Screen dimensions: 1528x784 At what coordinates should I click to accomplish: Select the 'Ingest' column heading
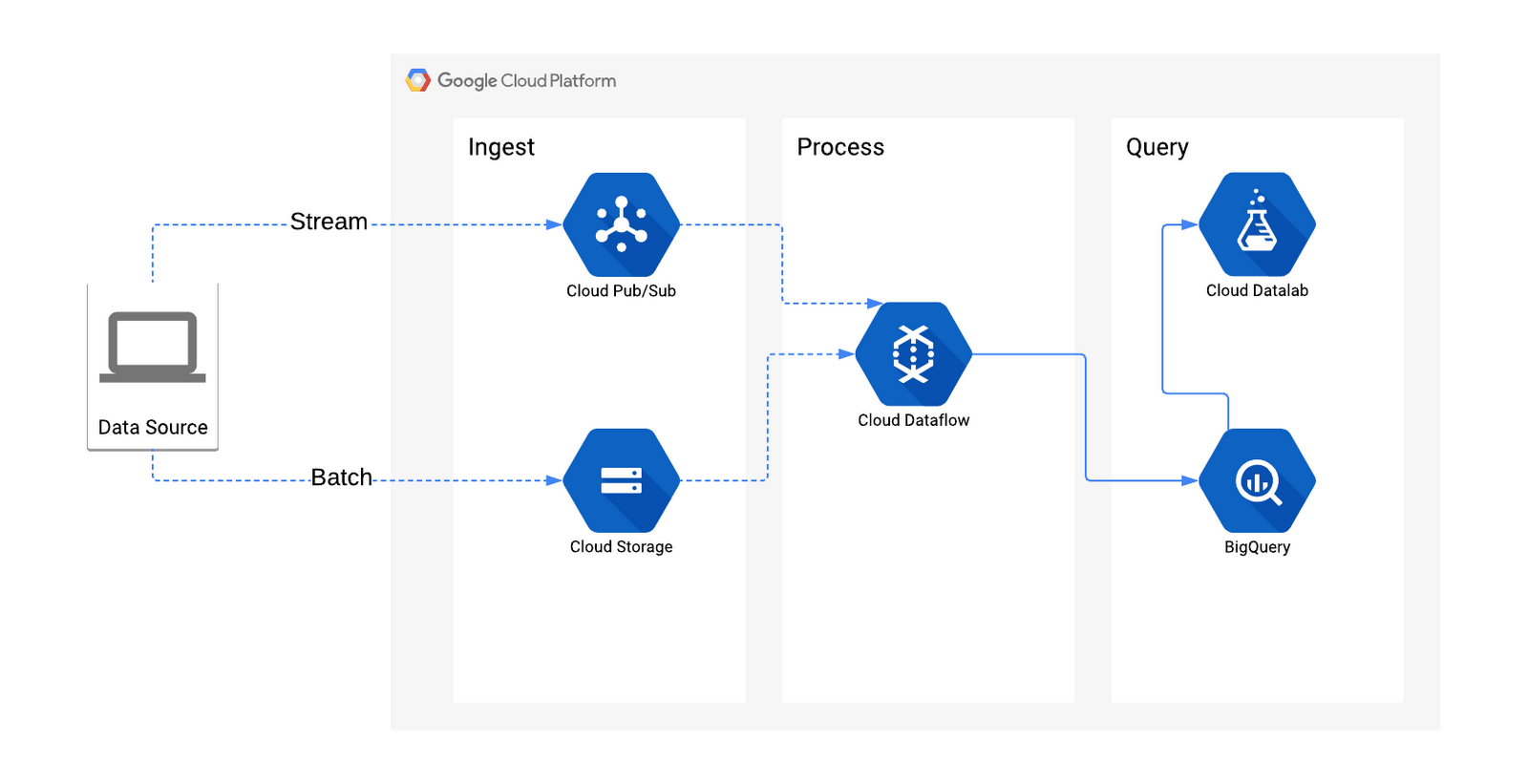pos(501,147)
